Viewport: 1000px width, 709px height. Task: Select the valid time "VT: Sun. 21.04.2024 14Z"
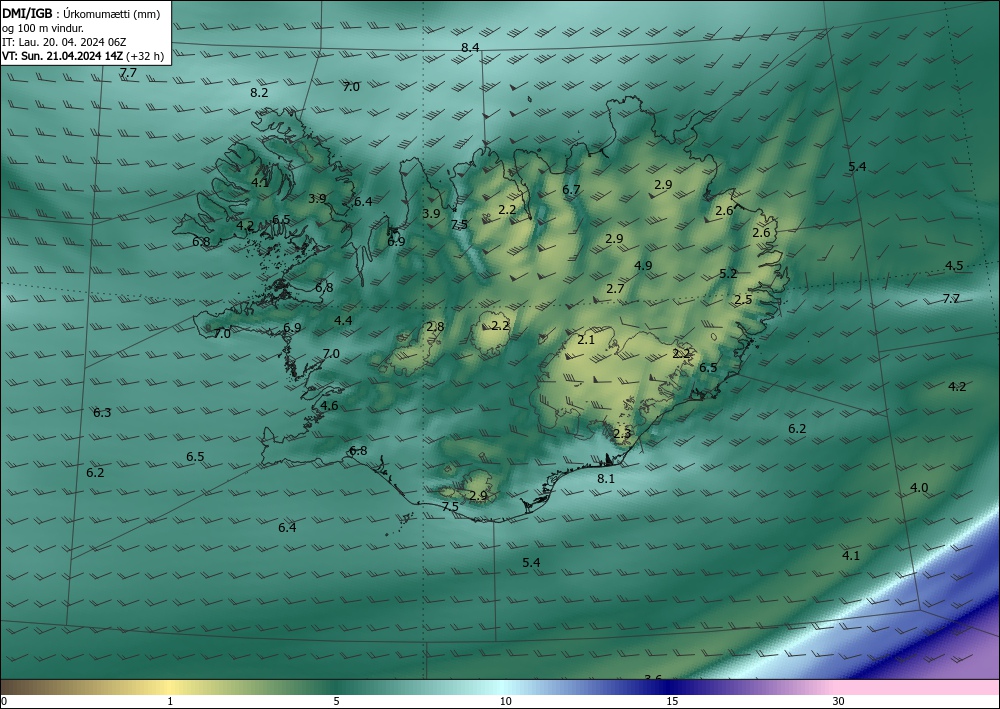tap(62, 56)
